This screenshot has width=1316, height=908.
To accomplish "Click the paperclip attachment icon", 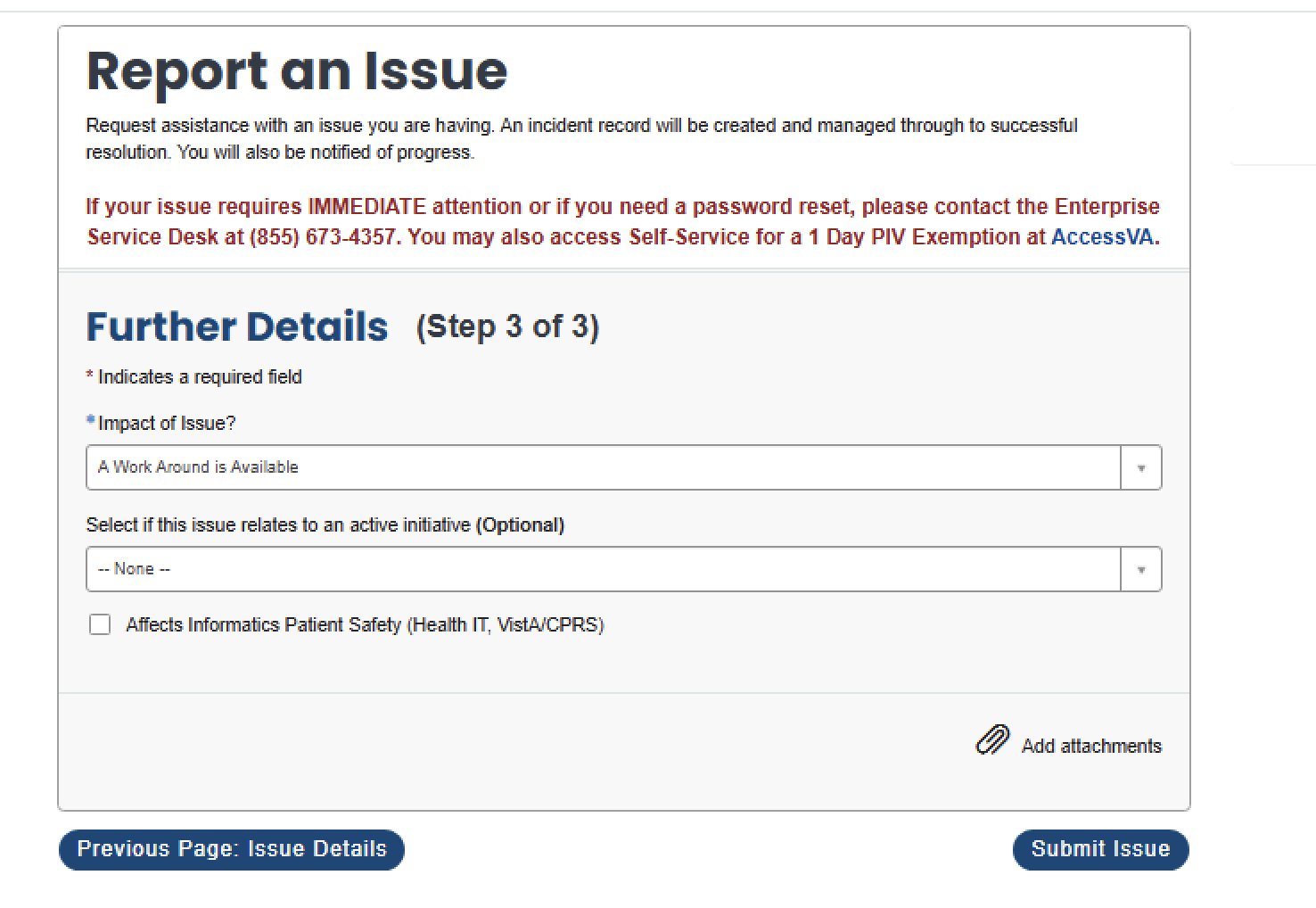I will [x=992, y=740].
